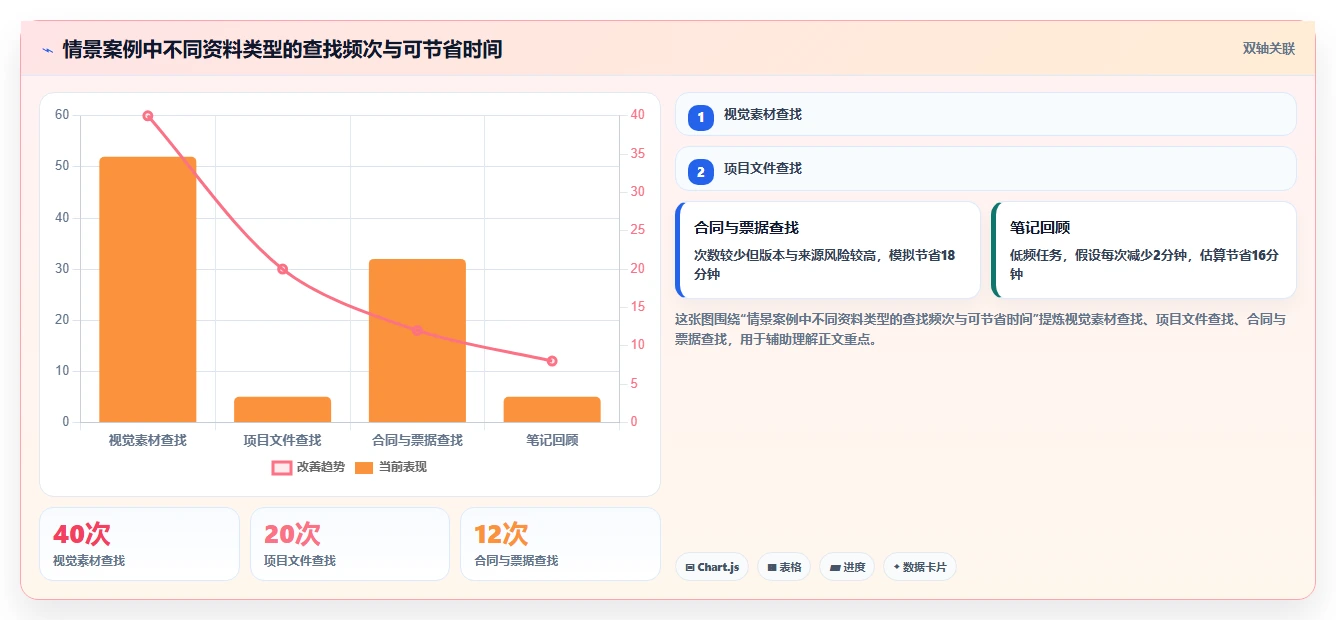Click left axis value 60

click(x=62, y=115)
